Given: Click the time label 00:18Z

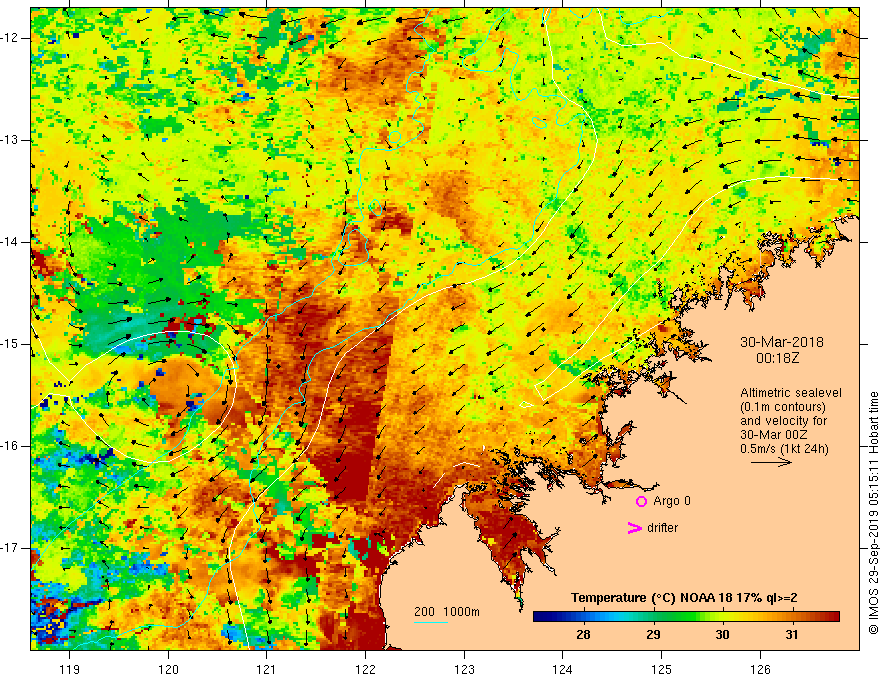Looking at the screenshot, I should (x=777, y=358).
